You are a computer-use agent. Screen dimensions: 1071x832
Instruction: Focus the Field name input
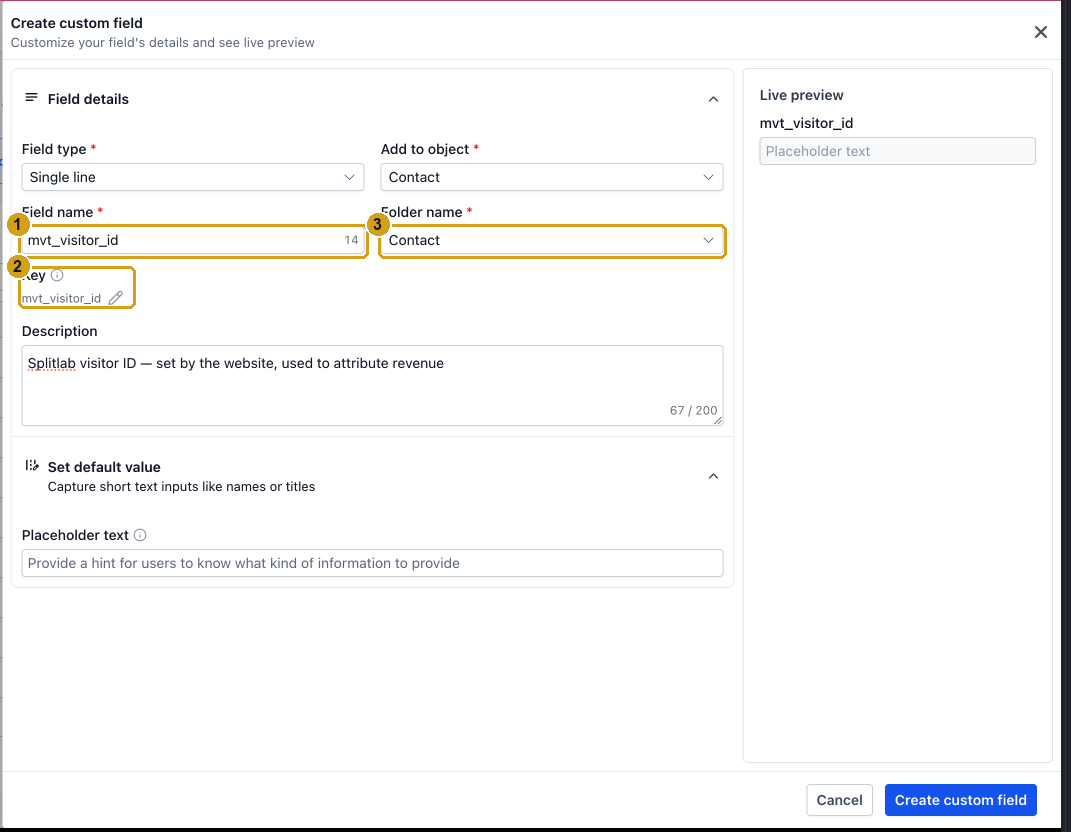[x=193, y=240]
